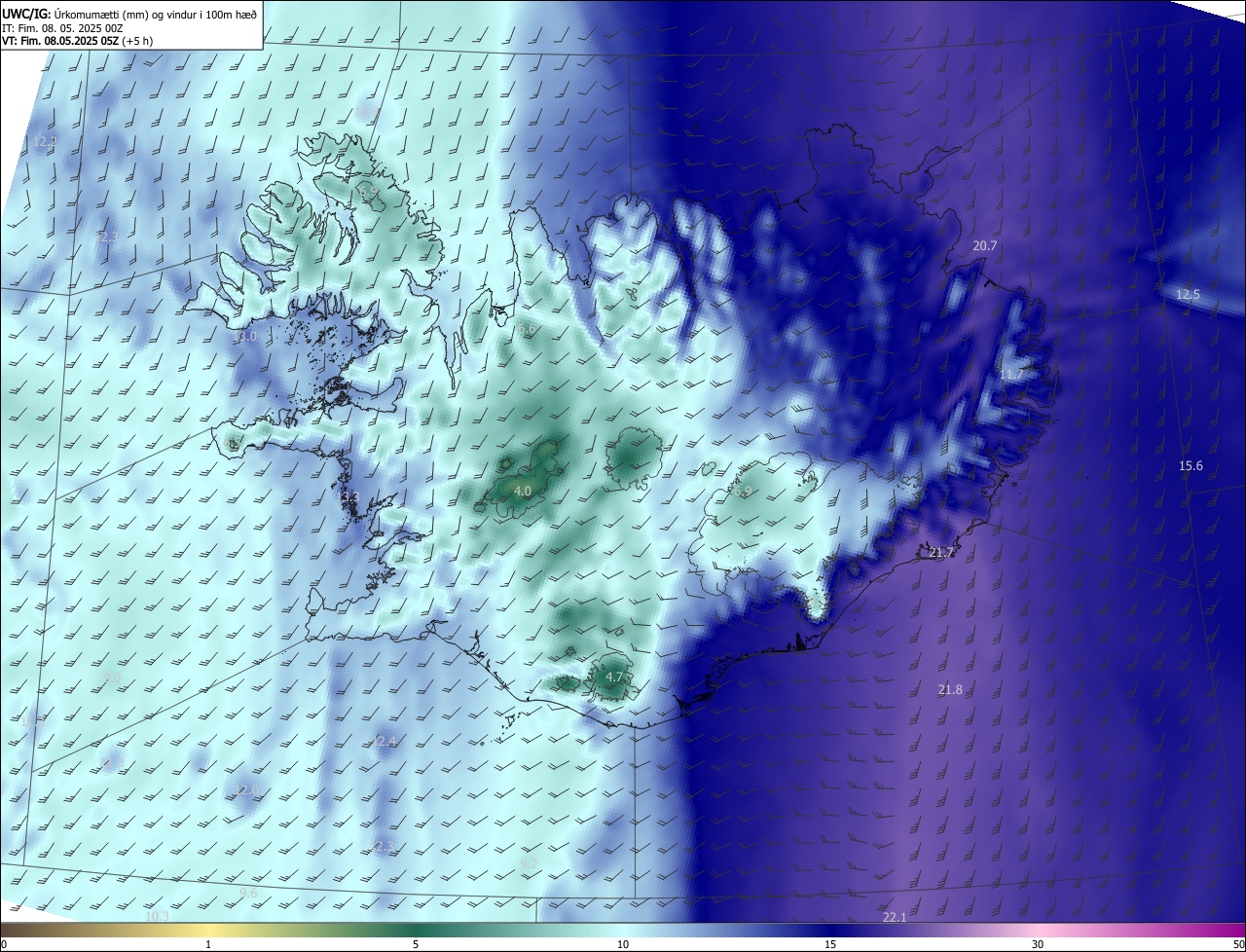Click the 21.8 value label
The image size is (1246, 952).
[x=950, y=690]
